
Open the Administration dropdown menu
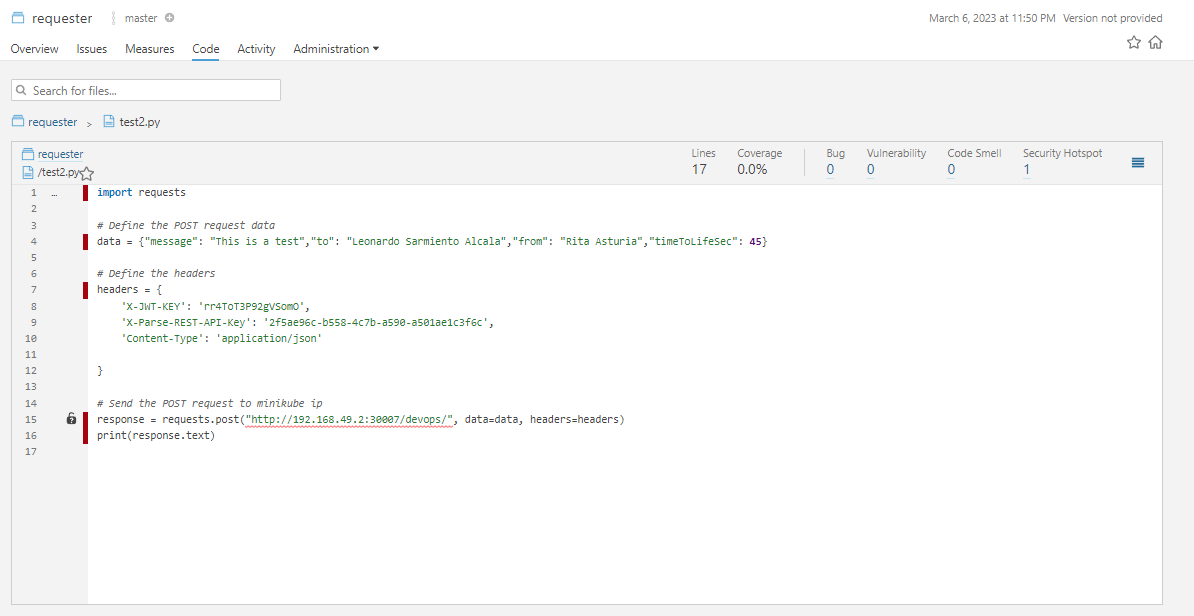336,48
